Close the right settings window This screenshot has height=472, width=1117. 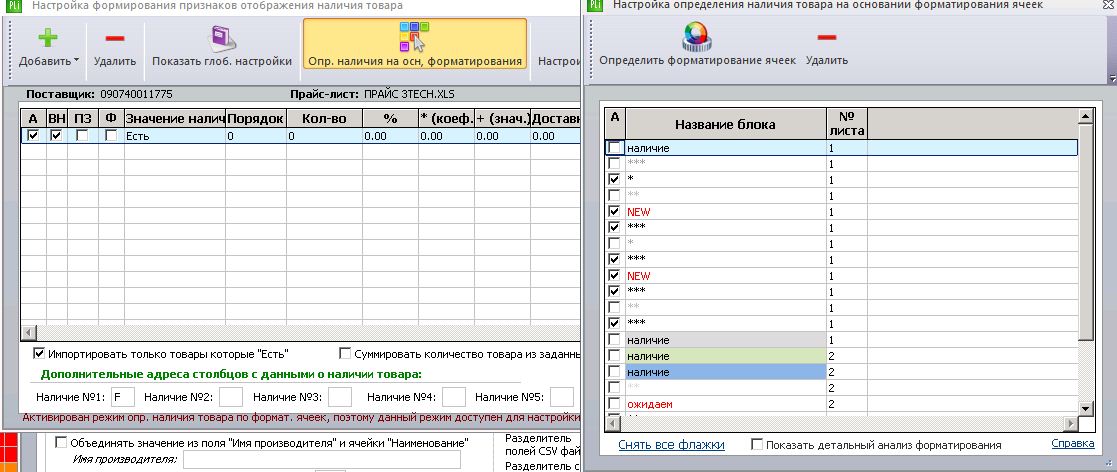click(x=1110, y=4)
